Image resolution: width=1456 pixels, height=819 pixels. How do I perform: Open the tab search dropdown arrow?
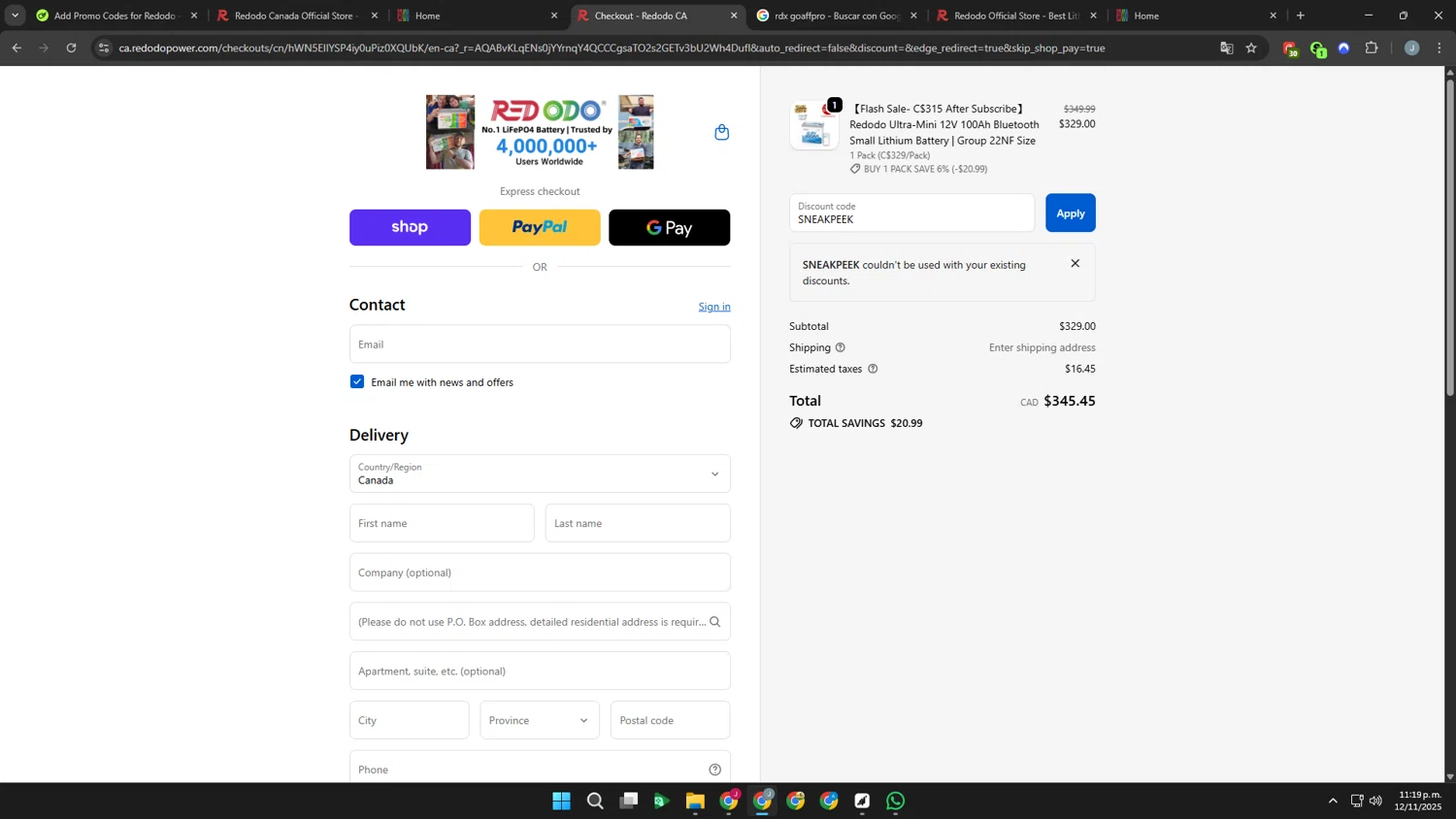tap(15, 16)
